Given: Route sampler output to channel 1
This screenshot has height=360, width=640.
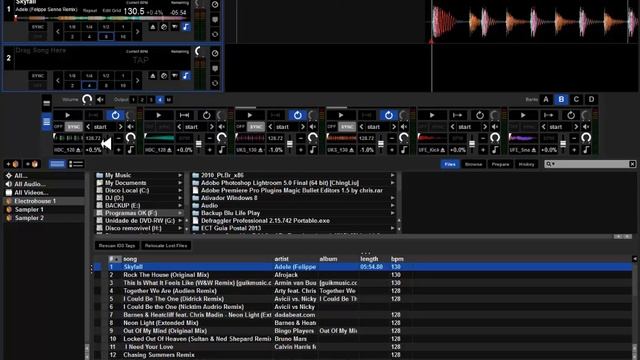Looking at the screenshot, I should (133, 100).
